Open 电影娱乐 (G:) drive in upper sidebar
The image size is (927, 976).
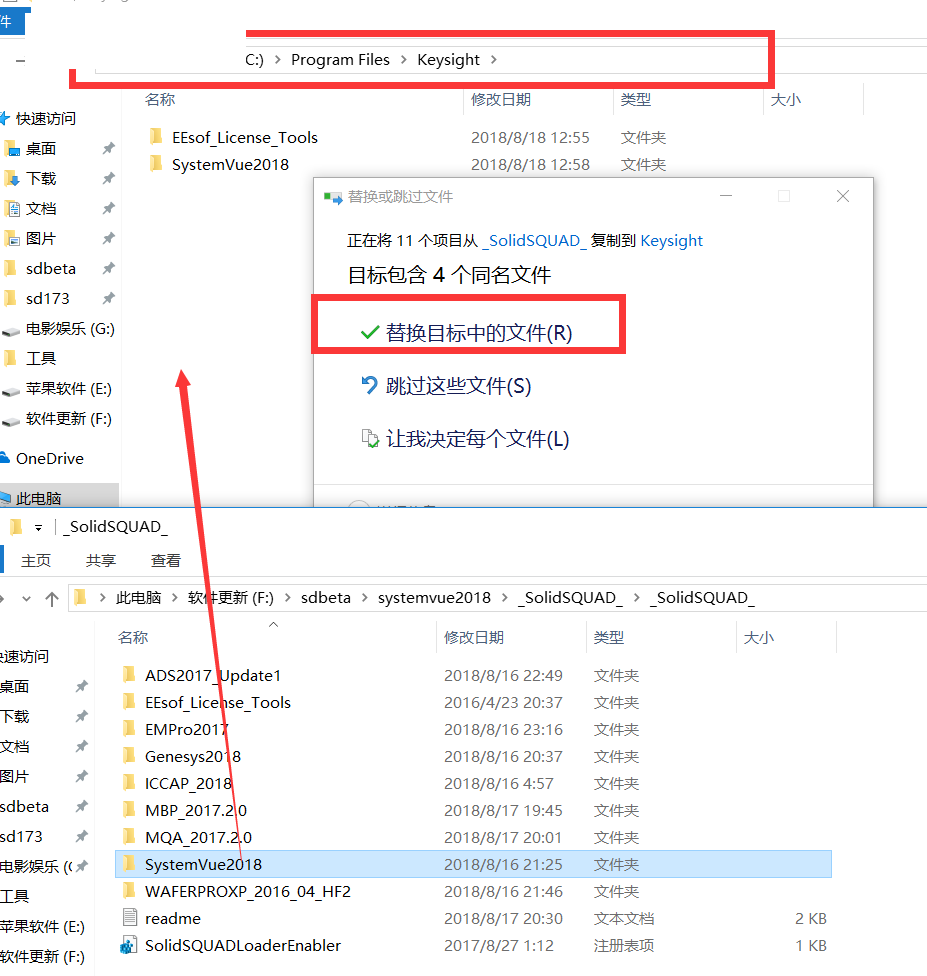tap(70, 329)
